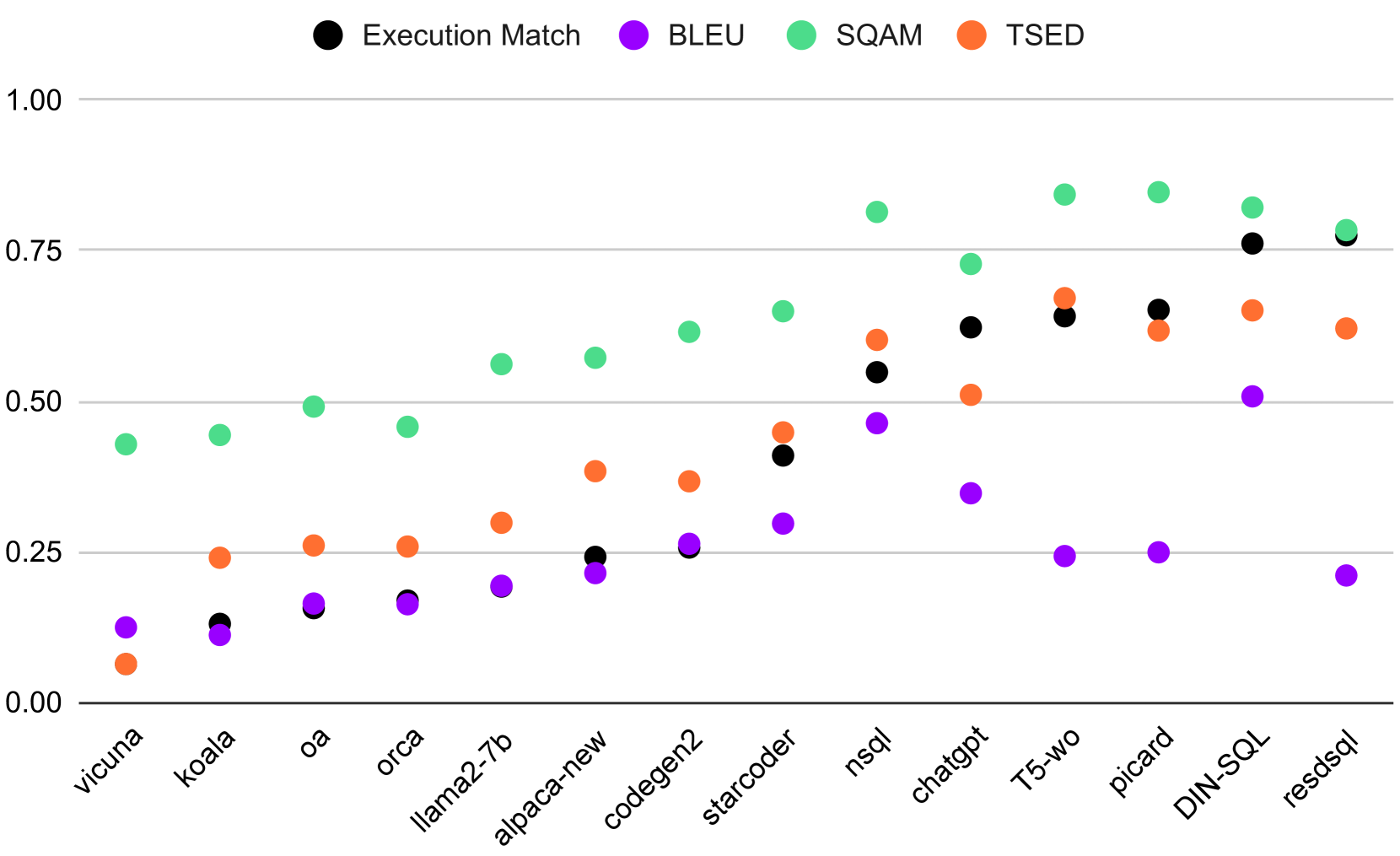Click the green SQAM legend dot

click(801, 35)
